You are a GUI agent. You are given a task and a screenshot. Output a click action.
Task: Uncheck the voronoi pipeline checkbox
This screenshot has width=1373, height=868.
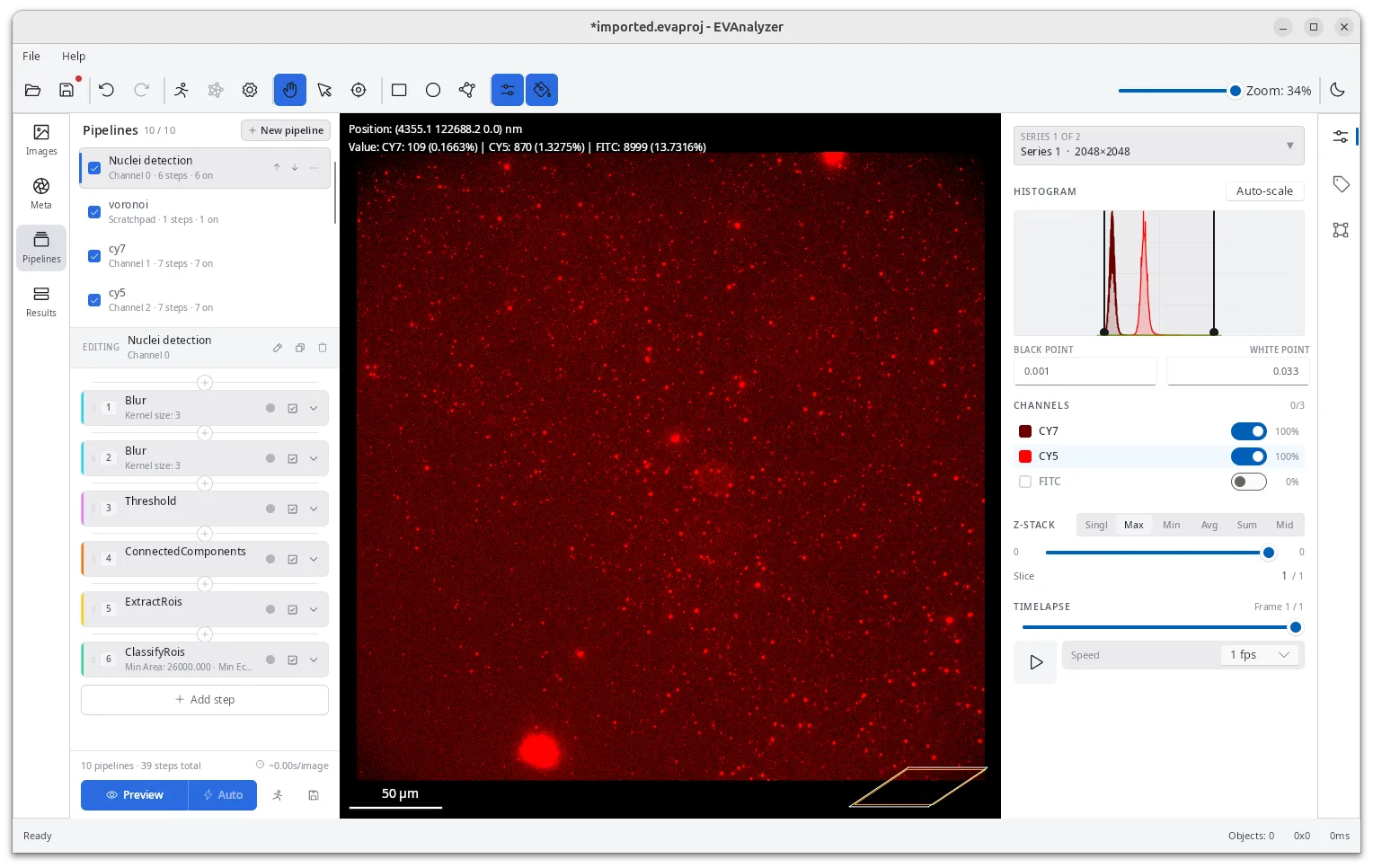94,212
